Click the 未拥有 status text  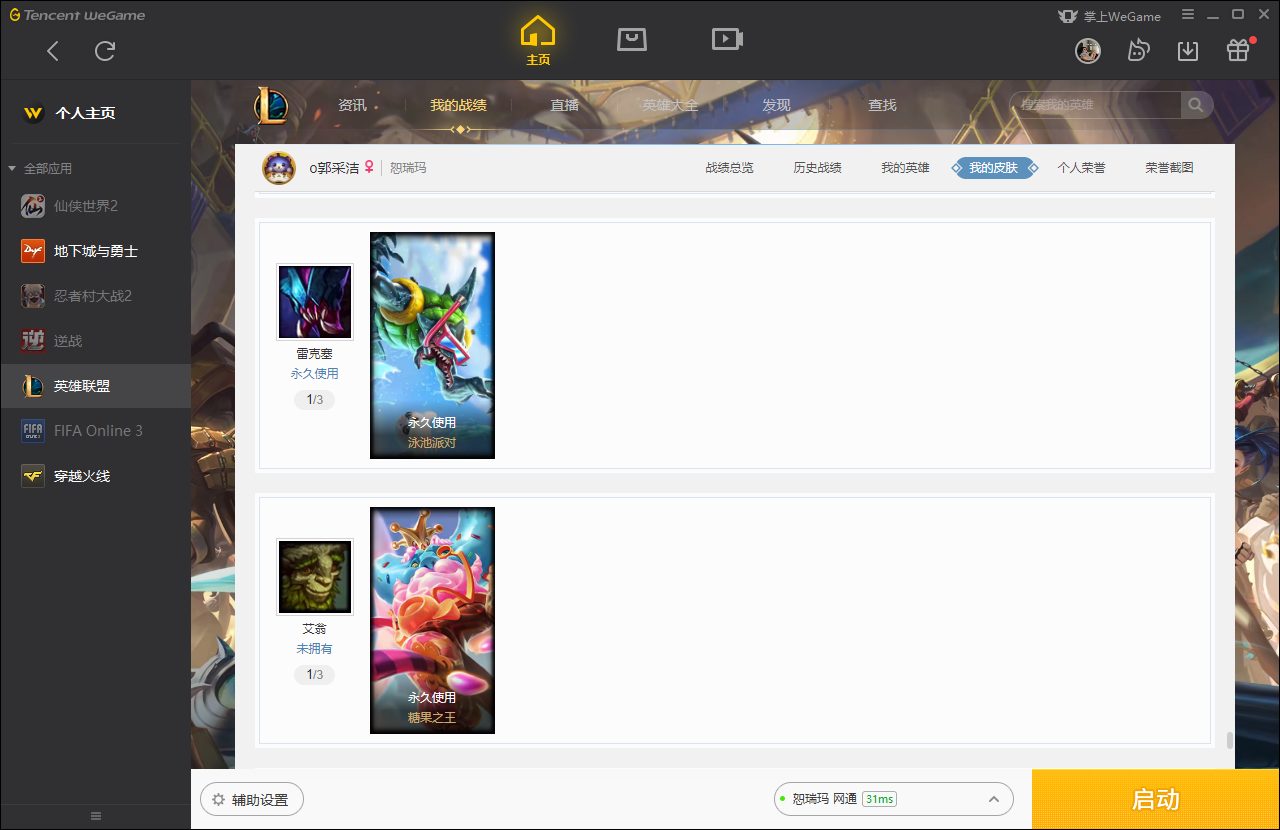click(x=314, y=649)
